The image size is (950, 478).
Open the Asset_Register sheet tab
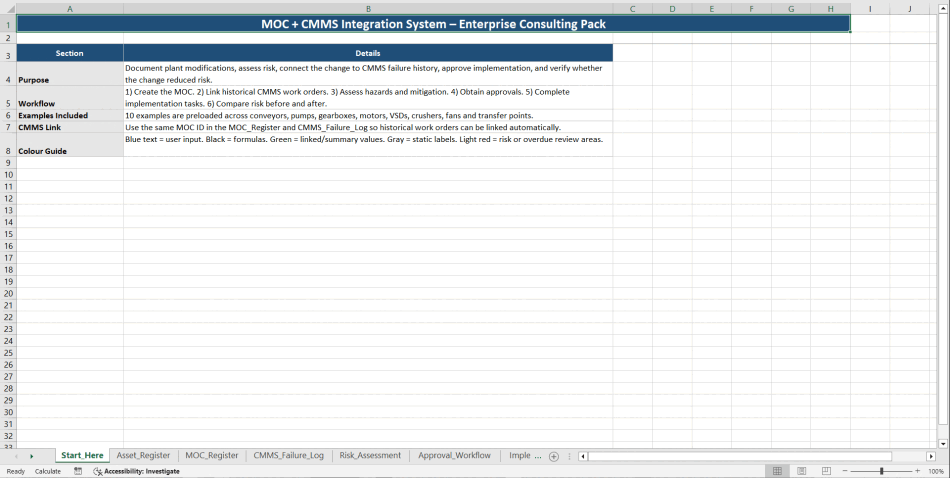click(x=143, y=456)
